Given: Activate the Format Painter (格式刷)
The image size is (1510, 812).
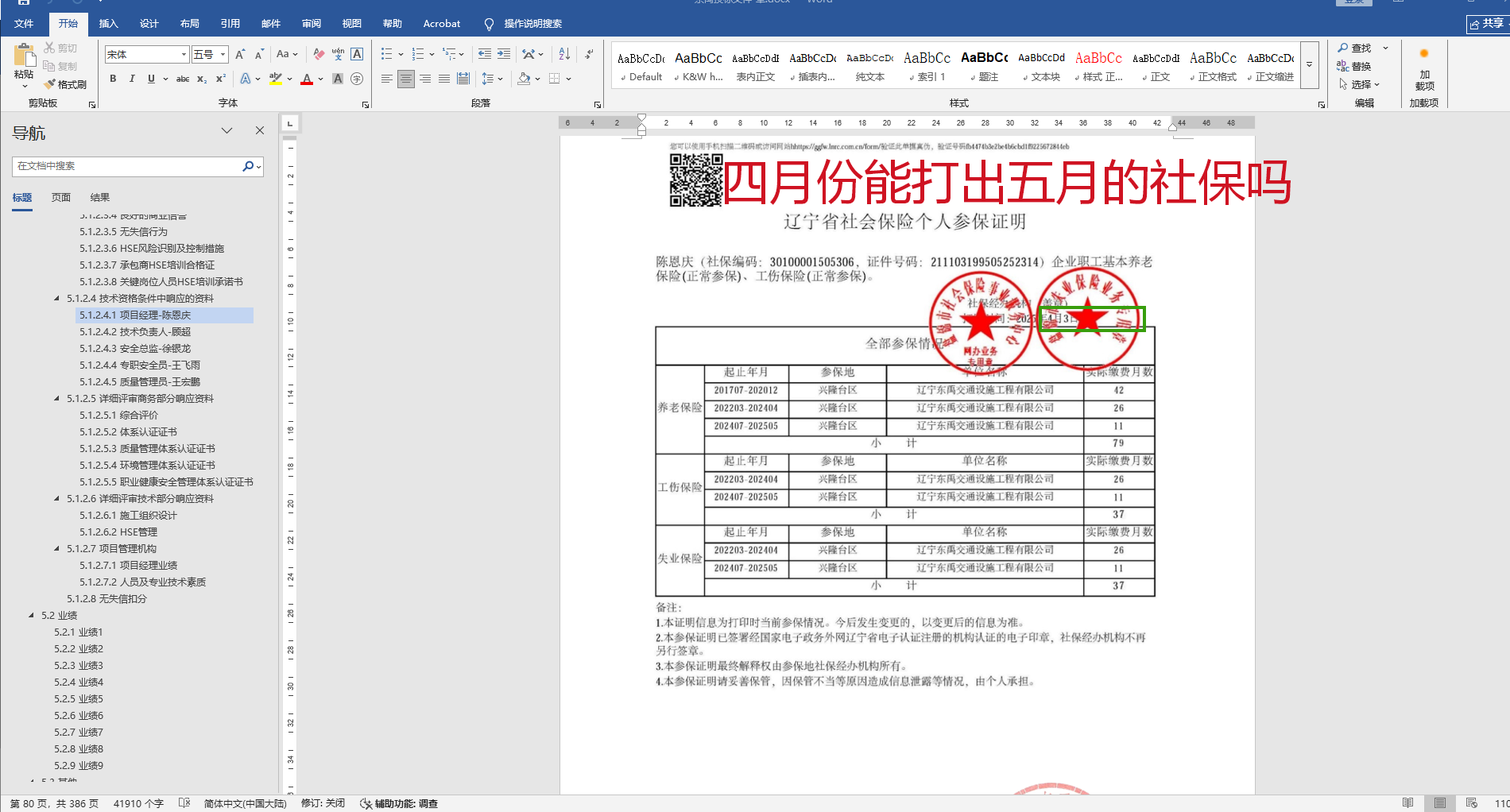Looking at the screenshot, I should [x=65, y=84].
